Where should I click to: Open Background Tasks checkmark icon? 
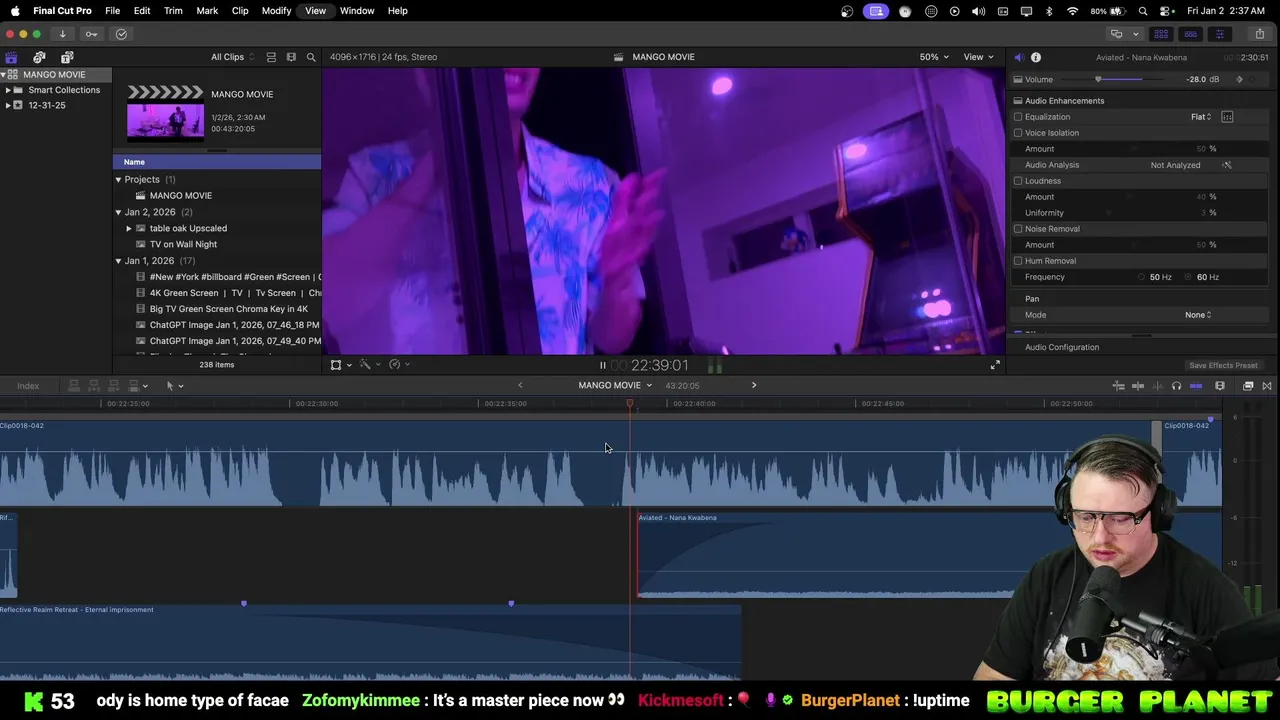click(x=121, y=34)
